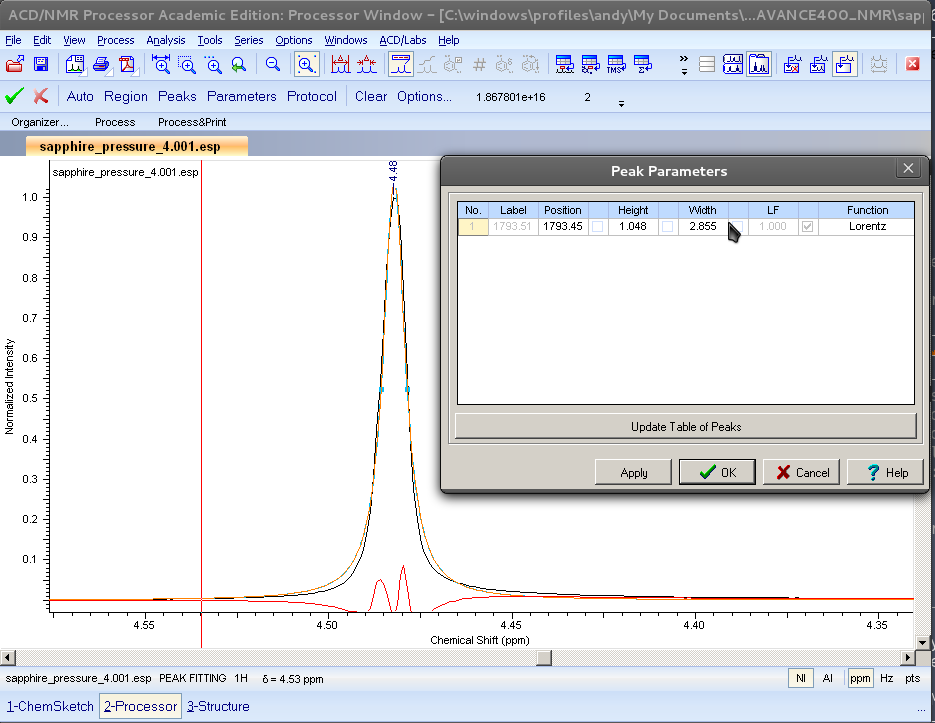Open the ACD/Labs menu
The width and height of the screenshot is (935, 723).
[403, 40]
